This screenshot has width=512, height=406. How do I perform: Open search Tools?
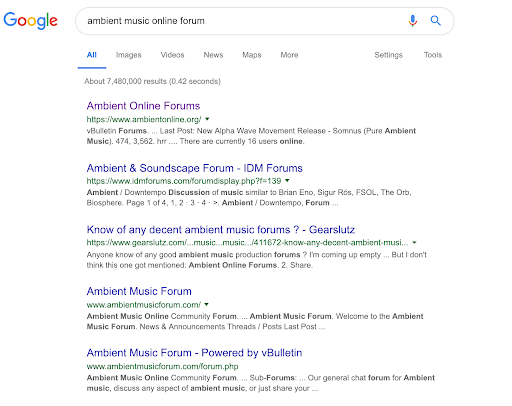(433, 55)
